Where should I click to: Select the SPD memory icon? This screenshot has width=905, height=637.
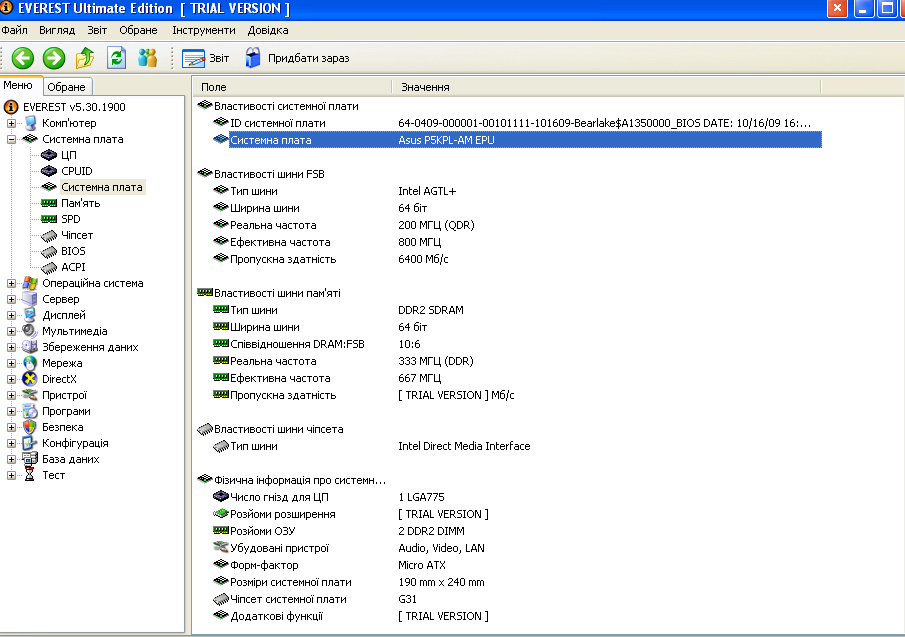pyautogui.click(x=49, y=219)
